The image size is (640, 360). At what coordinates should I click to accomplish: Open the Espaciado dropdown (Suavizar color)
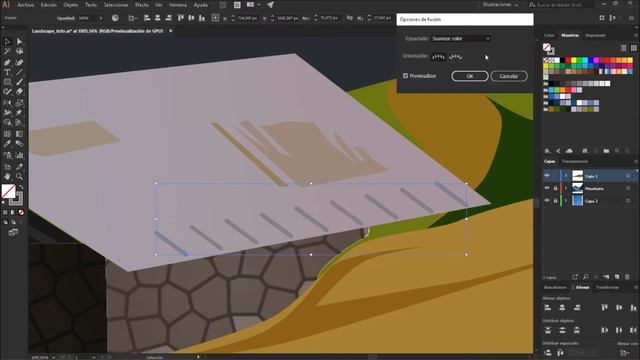coord(461,38)
